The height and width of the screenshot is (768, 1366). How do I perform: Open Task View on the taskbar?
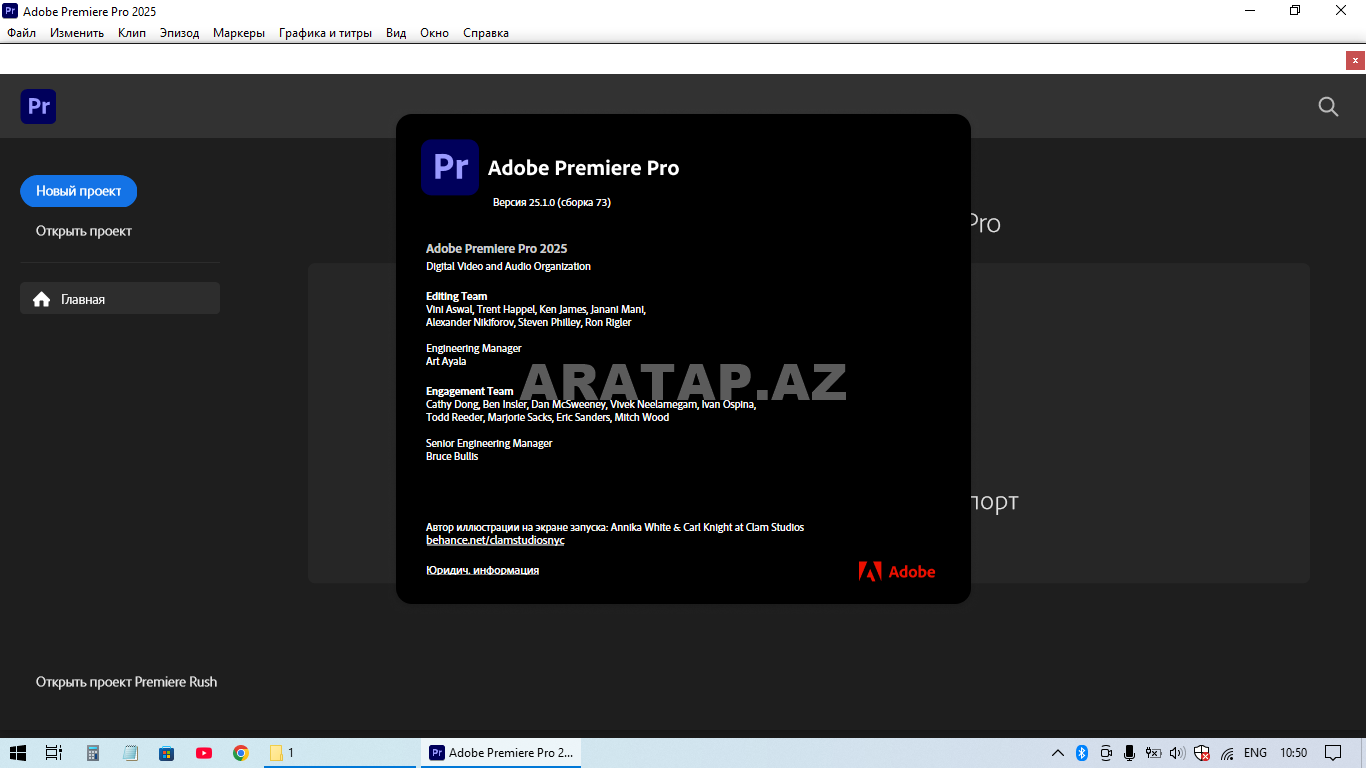(54, 753)
